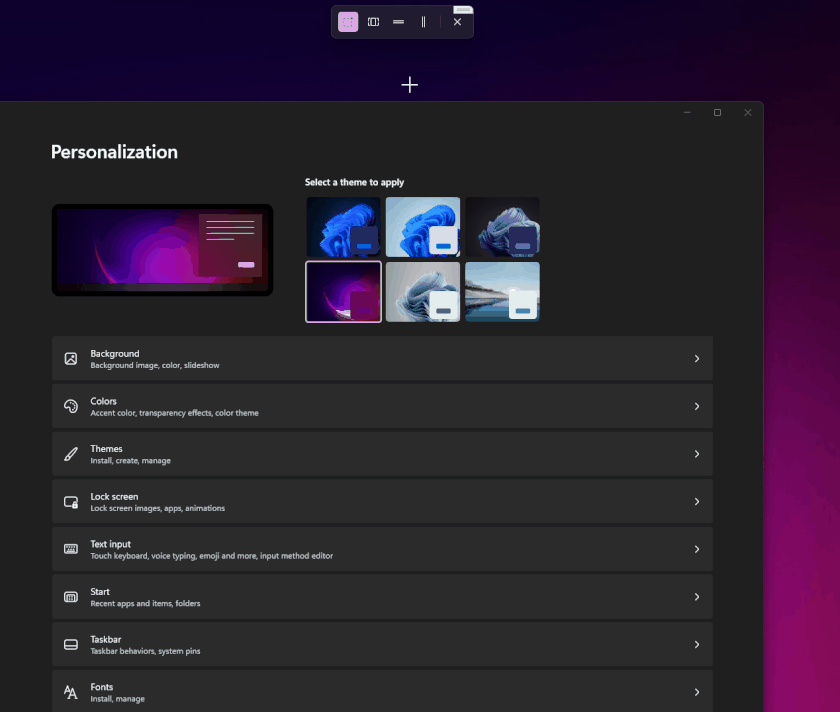Viewport: 840px width, 712px height.
Task: Click the Themes paintbrush icon
Action: pos(71,454)
